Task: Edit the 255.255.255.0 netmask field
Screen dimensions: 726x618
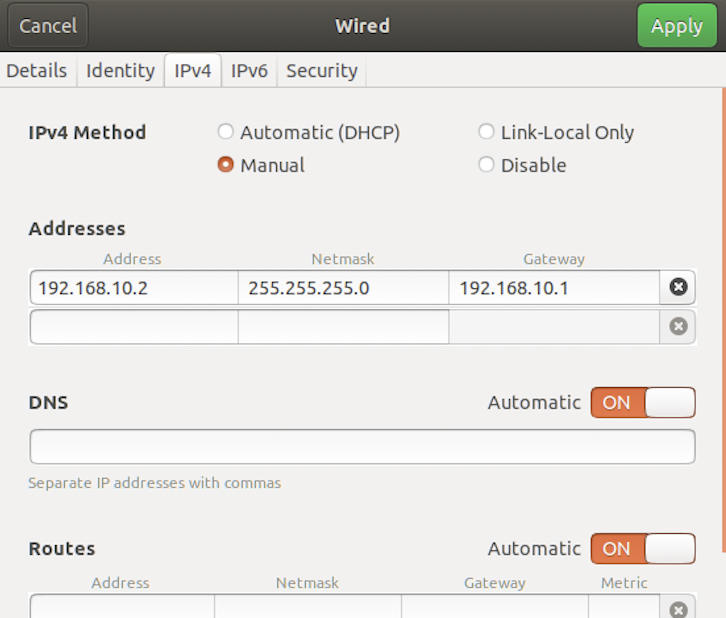Action: [x=343, y=288]
